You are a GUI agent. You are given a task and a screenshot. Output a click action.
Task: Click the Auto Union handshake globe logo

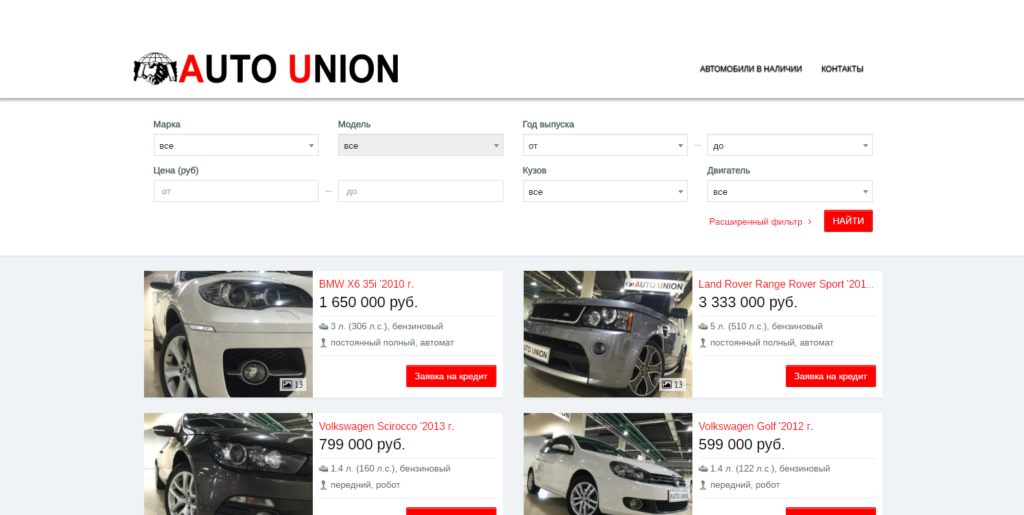pyautogui.click(x=155, y=69)
